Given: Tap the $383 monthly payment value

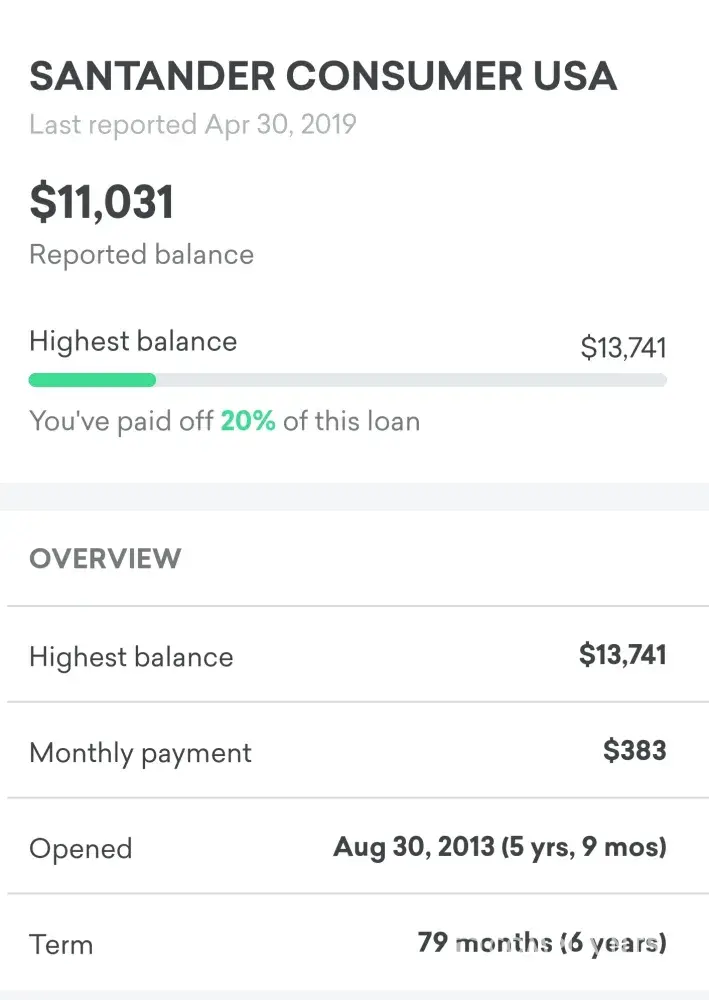Looking at the screenshot, I should tap(634, 751).
